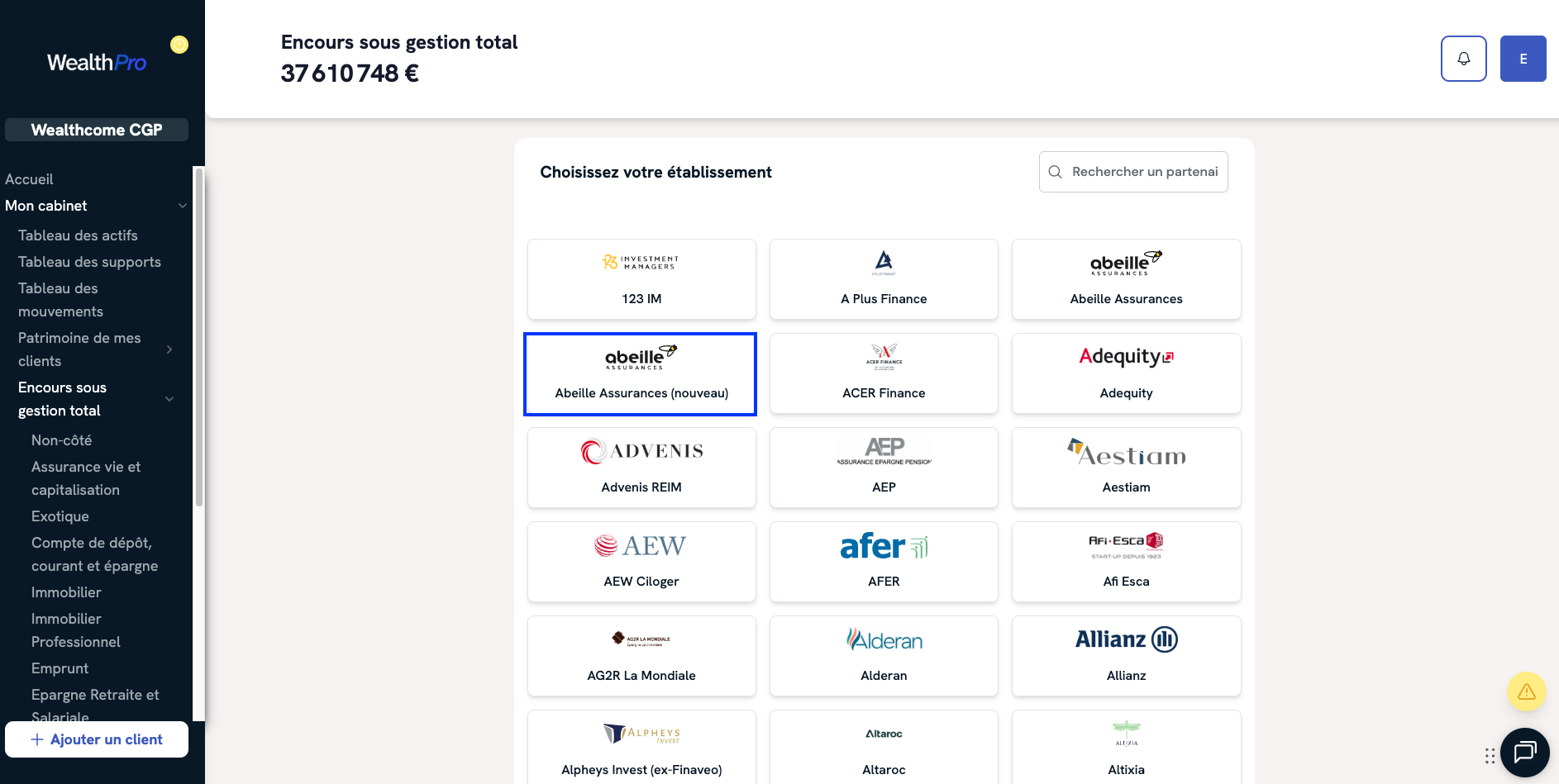Open the notifications bell
Viewport: 1559px width, 784px height.
[x=1463, y=59]
